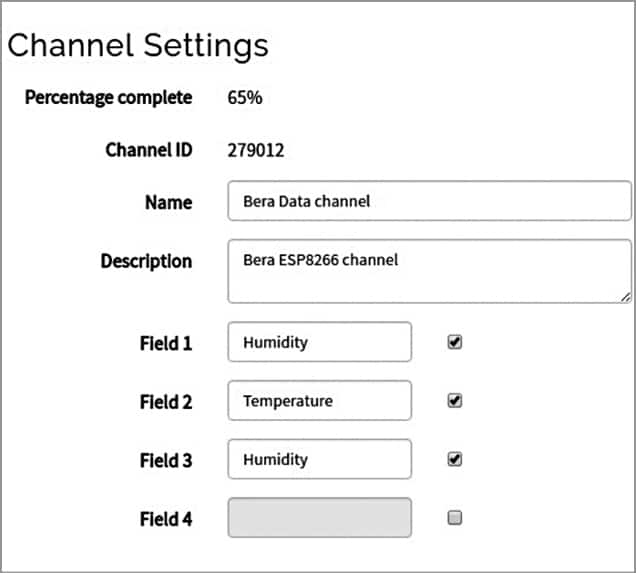Click the Field 4 label
Viewport: 636px width, 573px height.
(x=165, y=519)
